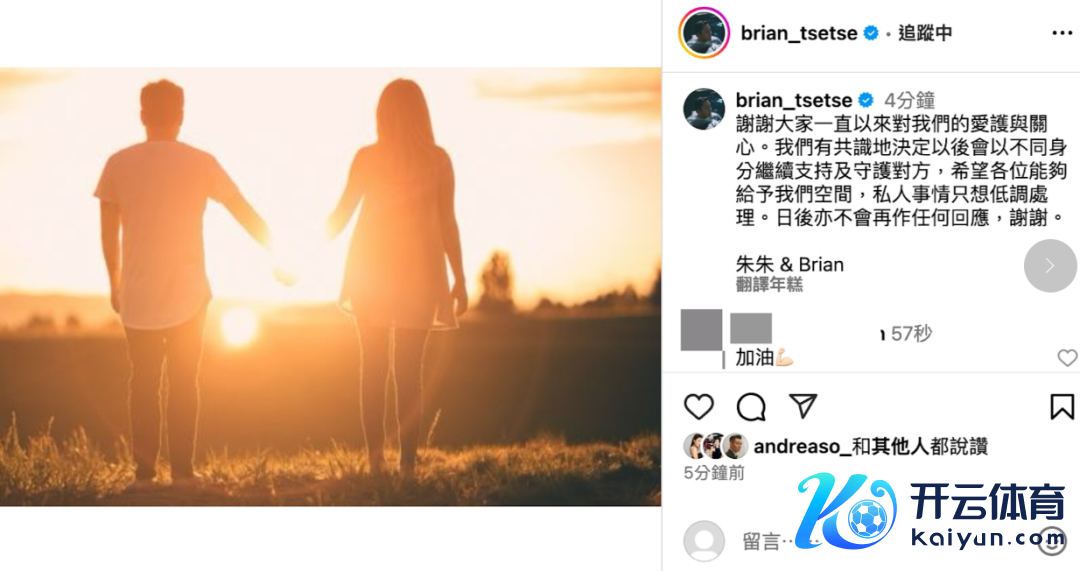Open the three-dot more options menu
This screenshot has width=1080, height=571.
click(x=1062, y=33)
